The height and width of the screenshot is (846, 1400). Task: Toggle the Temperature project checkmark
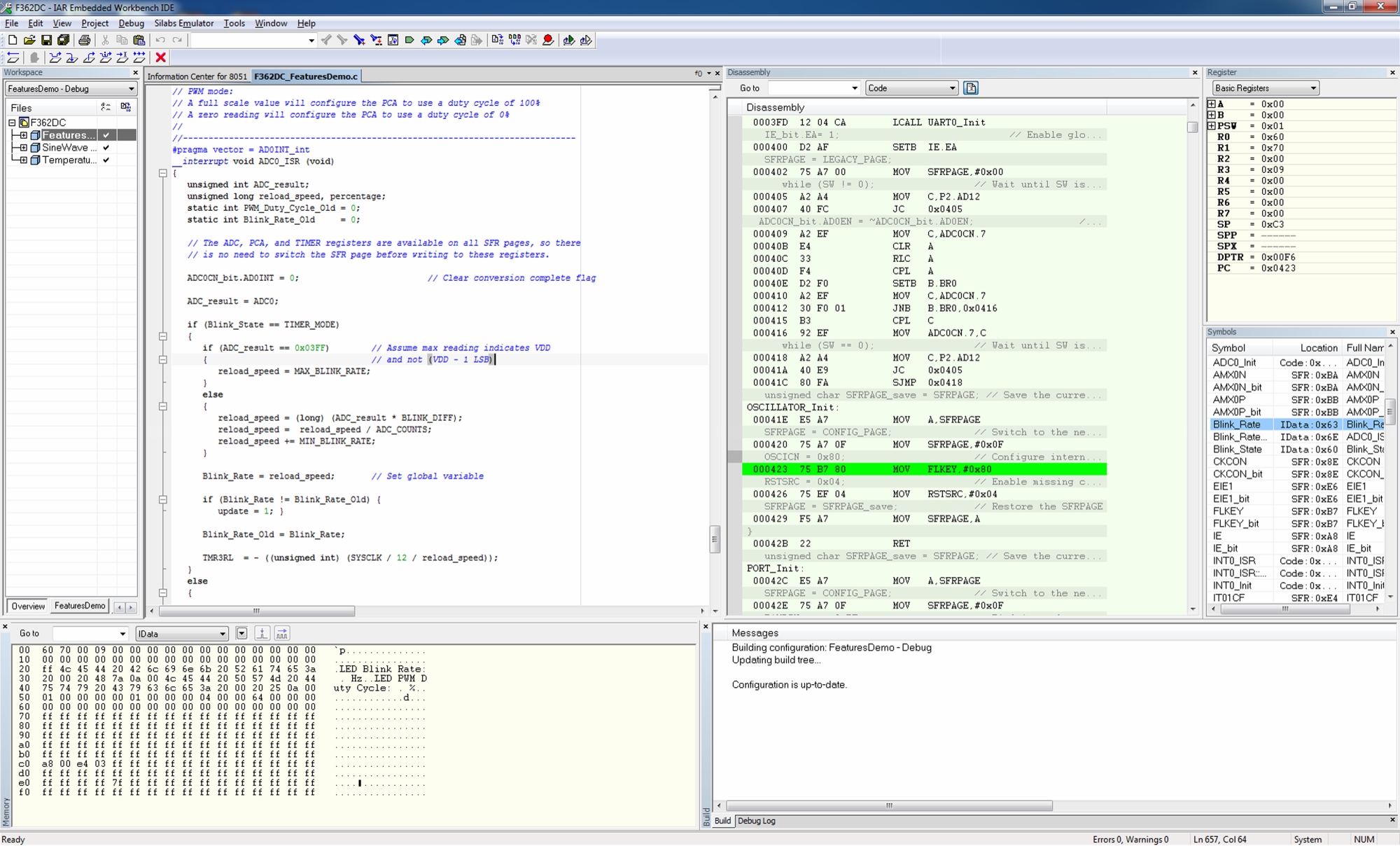[106, 160]
